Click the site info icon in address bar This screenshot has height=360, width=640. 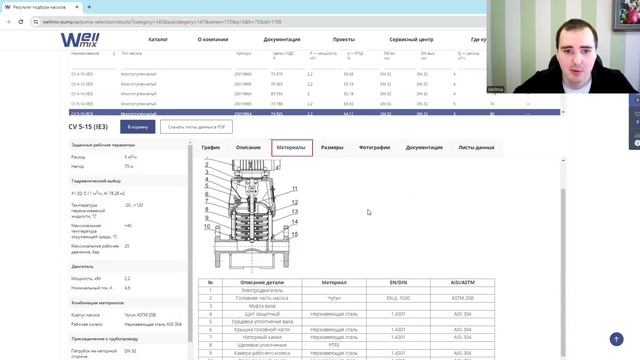[36, 22]
